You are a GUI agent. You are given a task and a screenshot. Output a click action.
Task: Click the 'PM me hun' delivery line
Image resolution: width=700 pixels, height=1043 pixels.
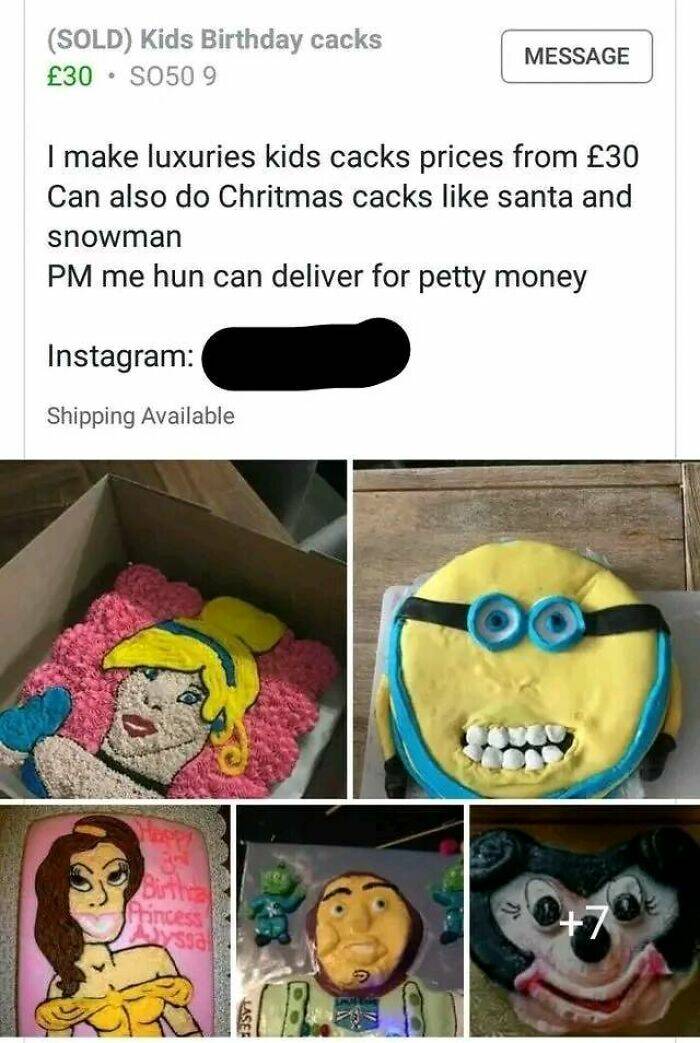tap(316, 276)
